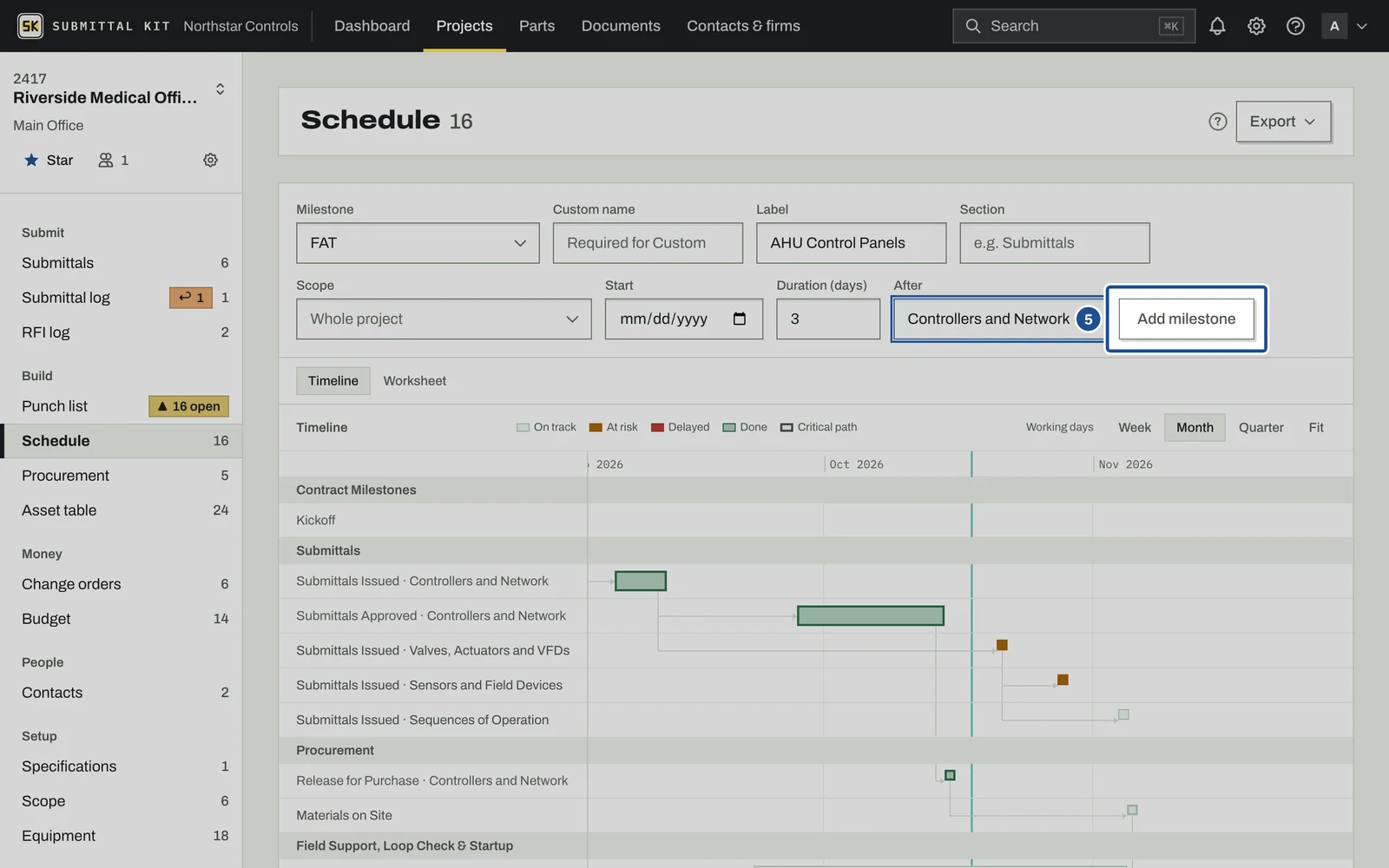This screenshot has height=868, width=1389.
Task: Open the Parts nav item
Action: coord(537,26)
